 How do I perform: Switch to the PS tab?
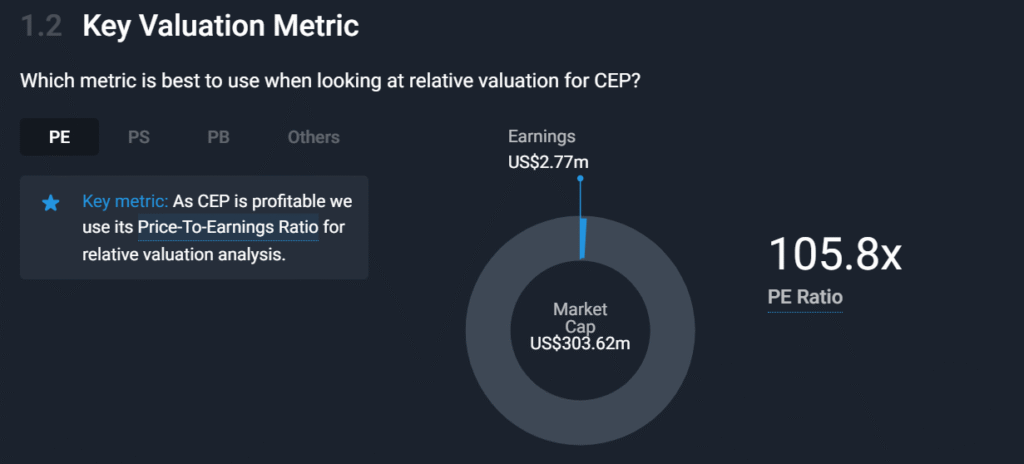click(x=139, y=137)
